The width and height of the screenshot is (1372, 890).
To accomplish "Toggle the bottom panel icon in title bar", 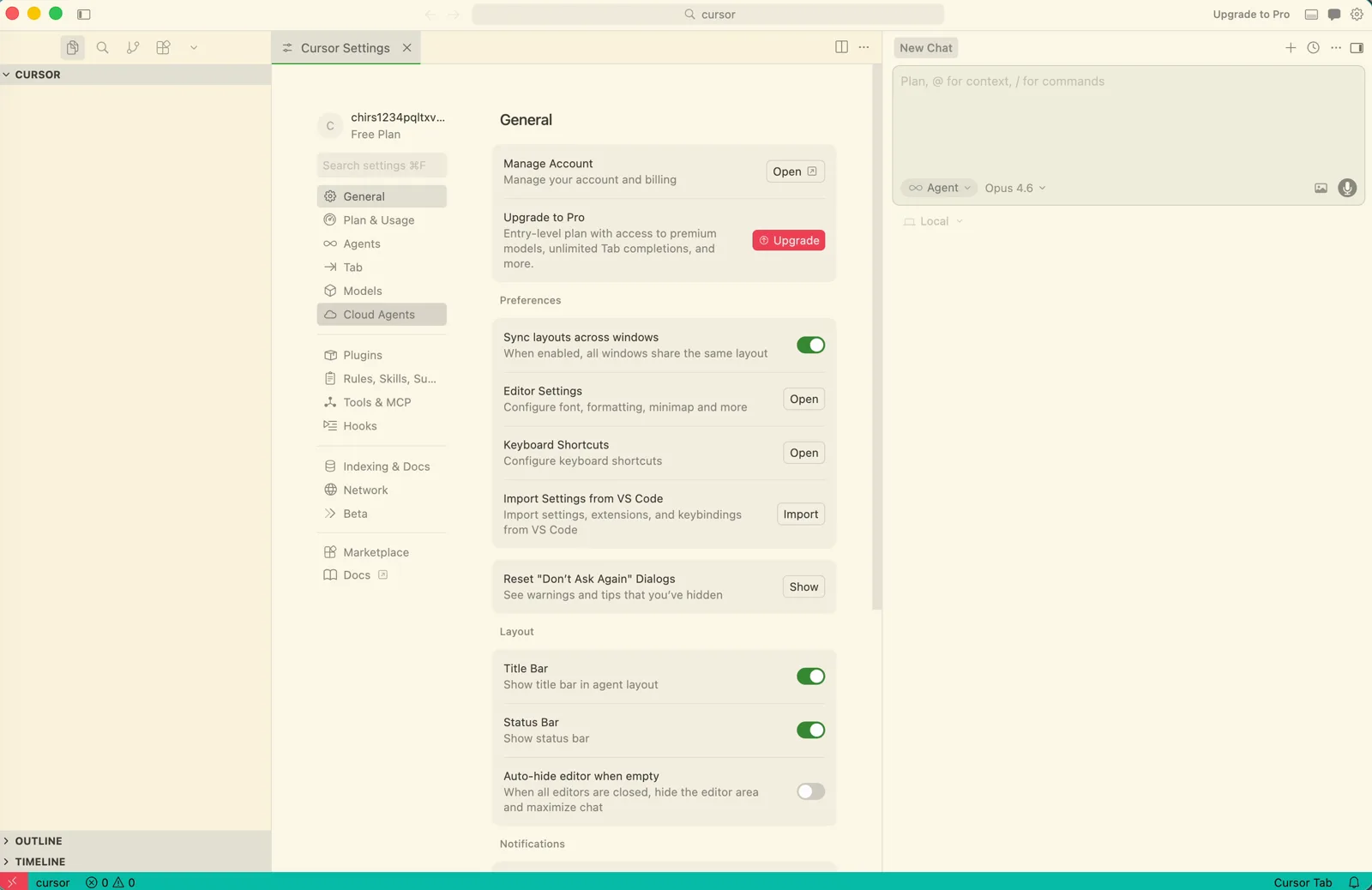I will tap(1311, 15).
